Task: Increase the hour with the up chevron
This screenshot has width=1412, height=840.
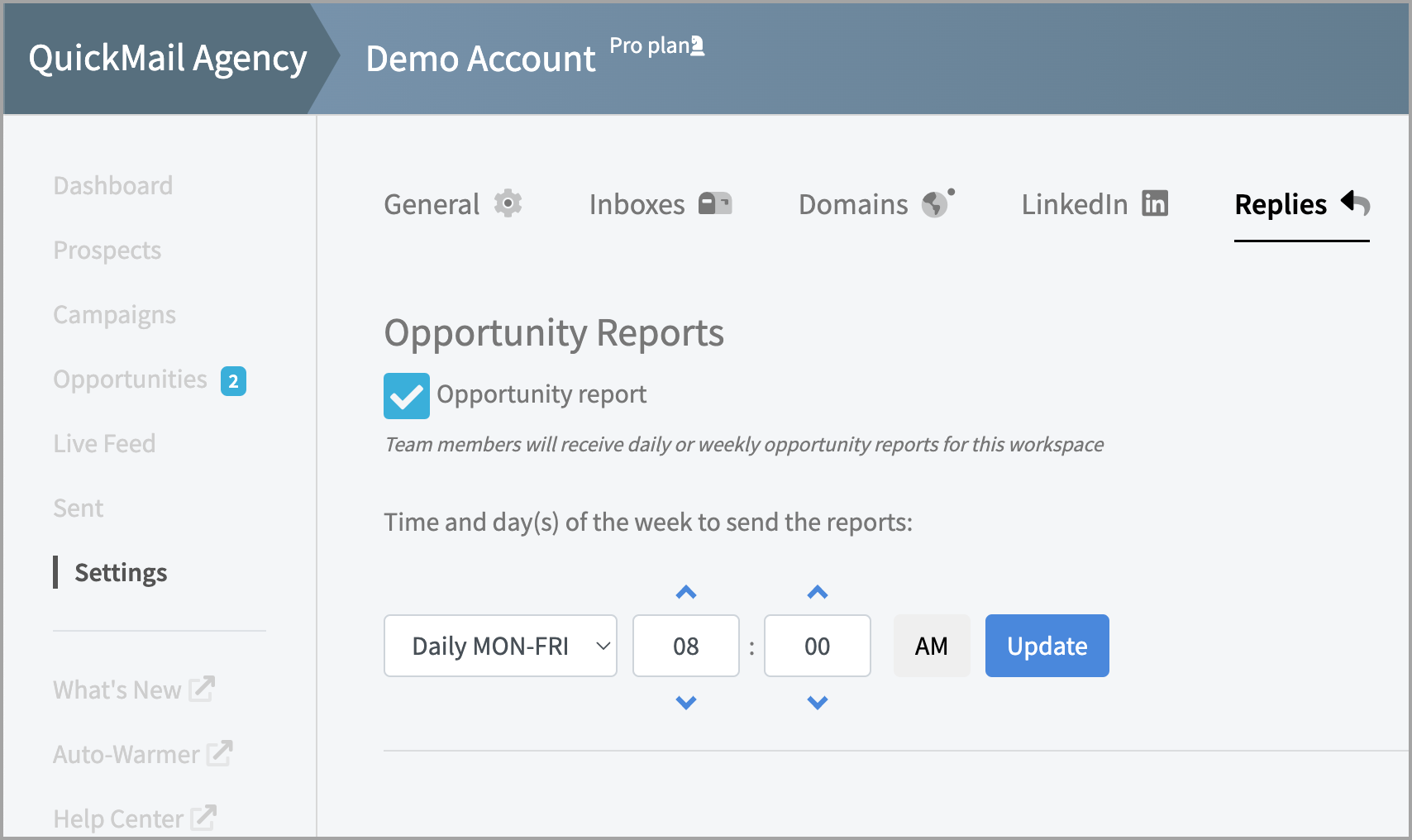Action: click(x=686, y=592)
